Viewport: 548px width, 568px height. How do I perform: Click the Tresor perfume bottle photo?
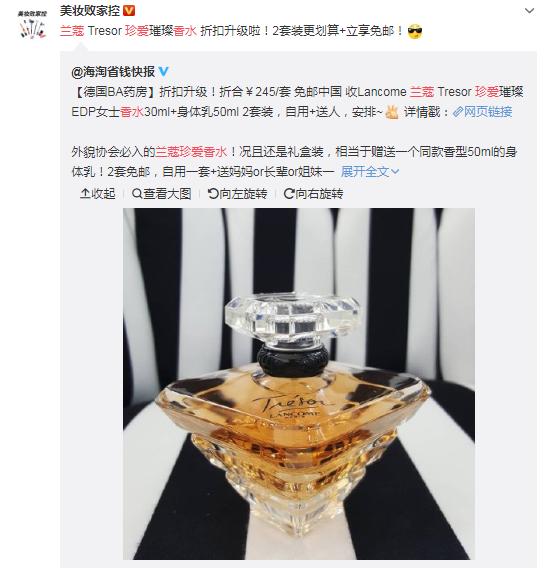click(x=299, y=384)
